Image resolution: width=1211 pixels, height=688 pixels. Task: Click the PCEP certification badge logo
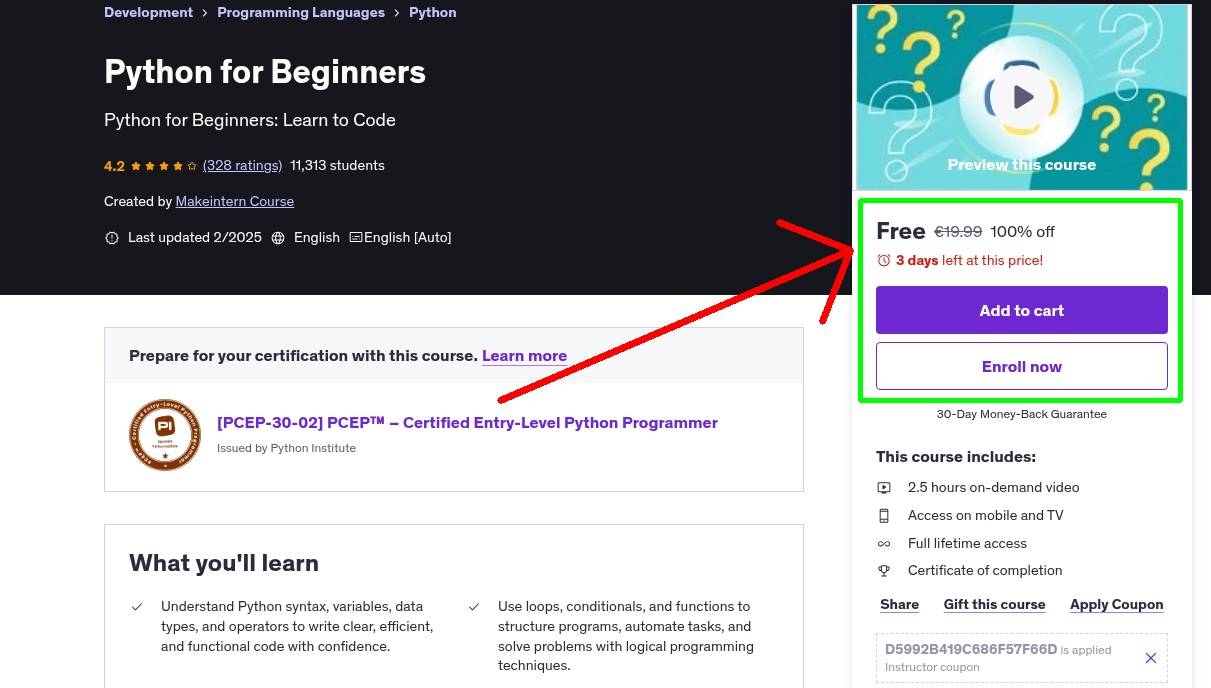pyautogui.click(x=165, y=435)
